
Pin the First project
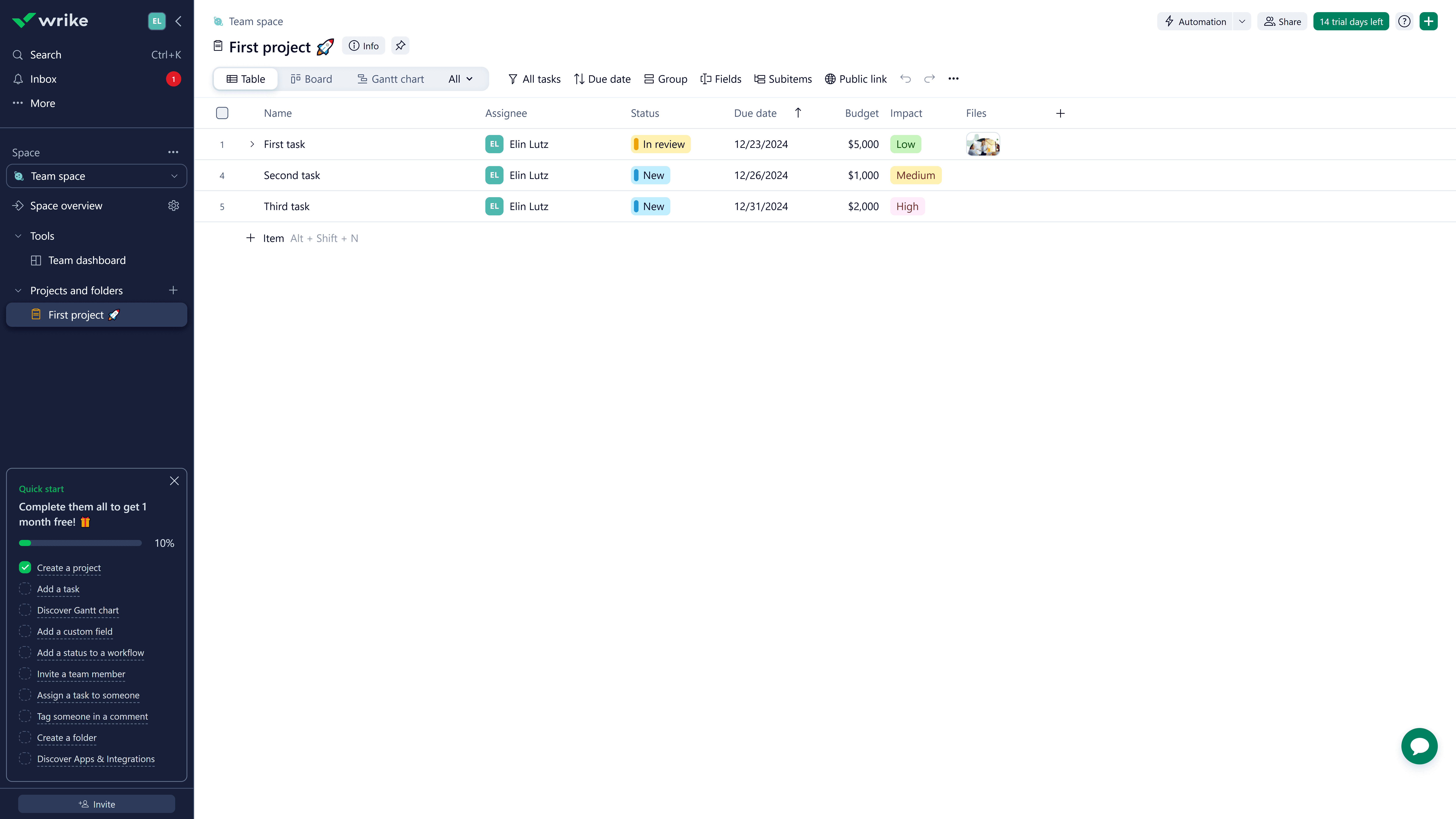tap(400, 46)
